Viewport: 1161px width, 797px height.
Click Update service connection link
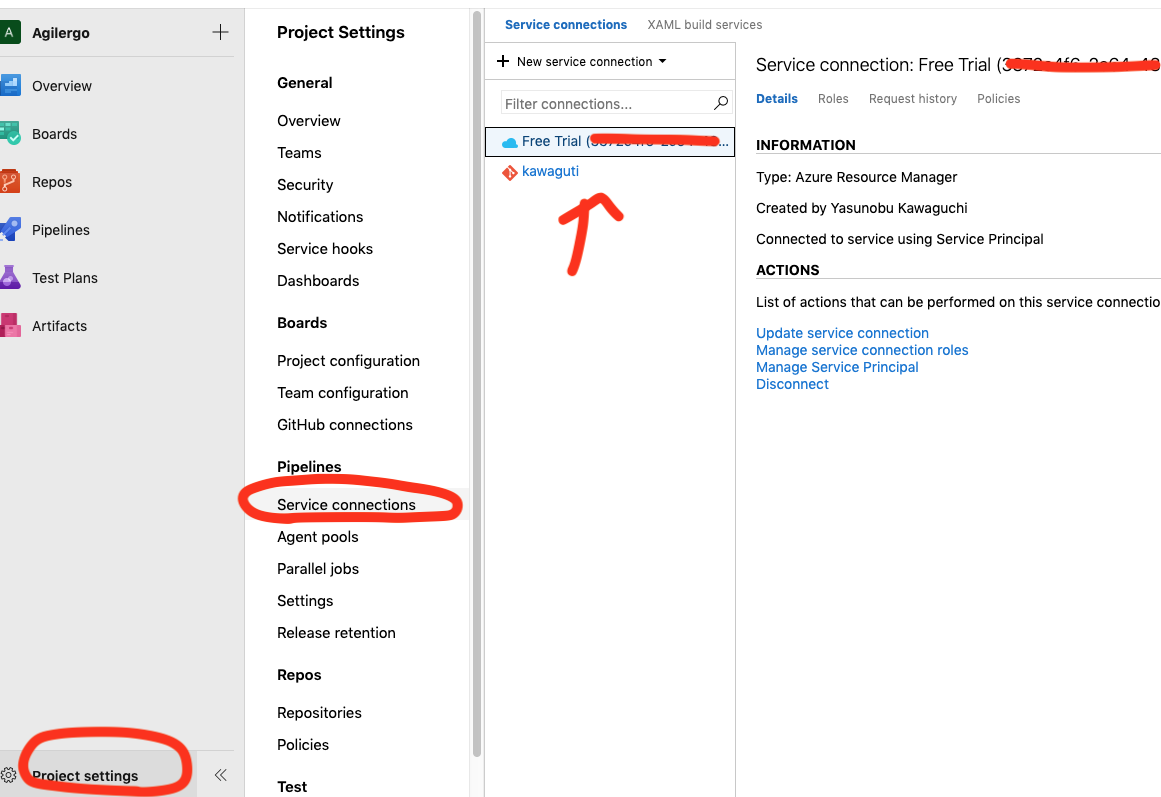(x=842, y=333)
